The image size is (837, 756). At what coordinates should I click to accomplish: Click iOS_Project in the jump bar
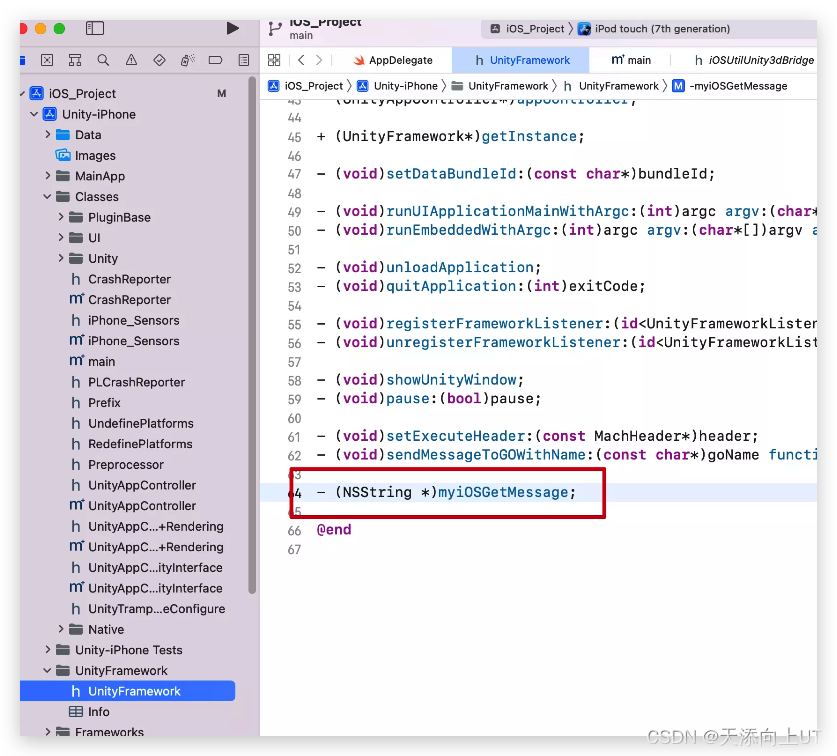click(306, 86)
